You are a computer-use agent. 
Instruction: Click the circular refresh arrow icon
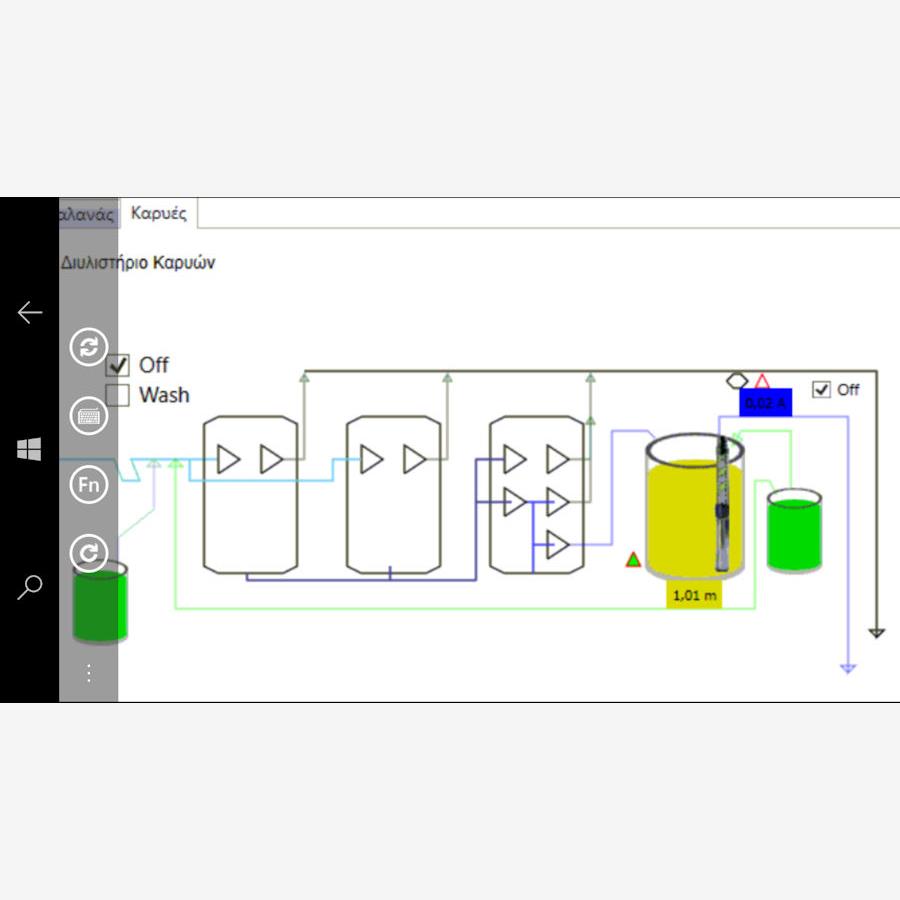tap(89, 553)
